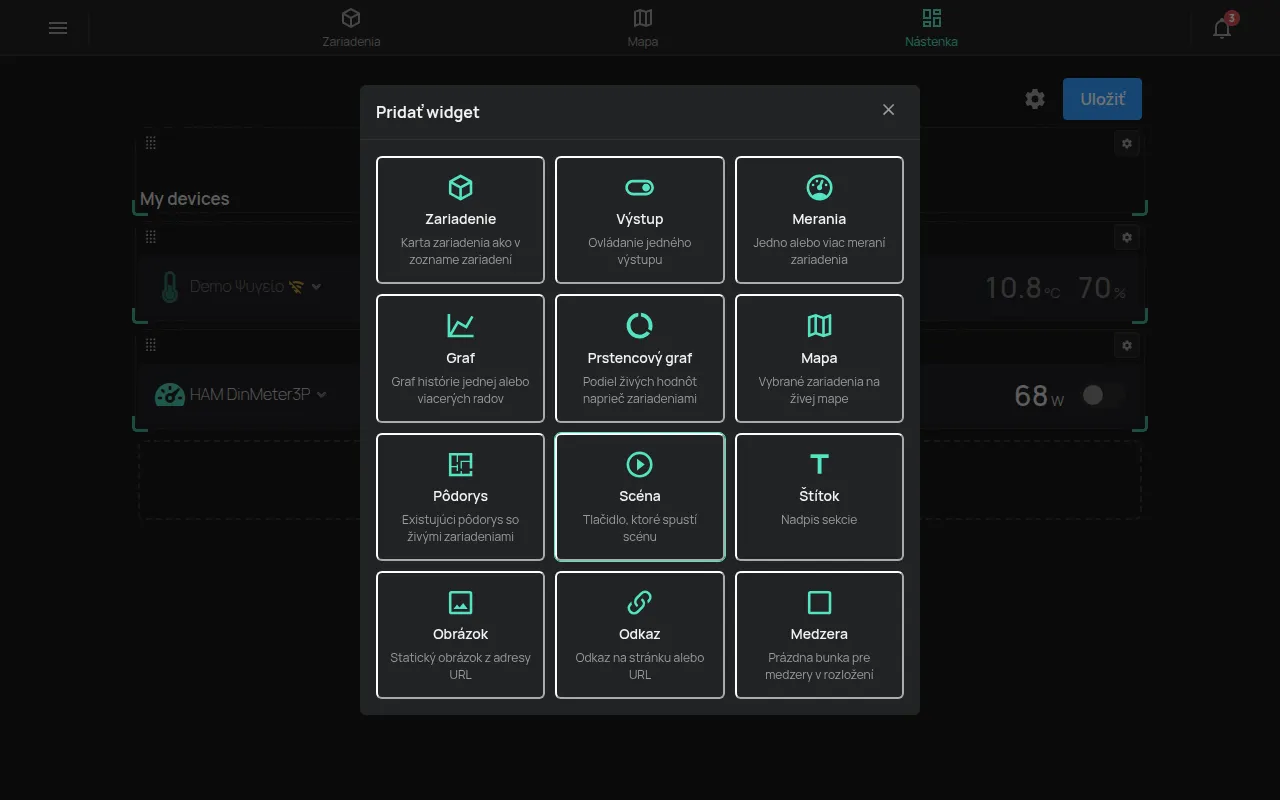Toggle the HAM DinMeter3P output switch
Viewport: 1280px width, 800px height.
[x=1102, y=395]
